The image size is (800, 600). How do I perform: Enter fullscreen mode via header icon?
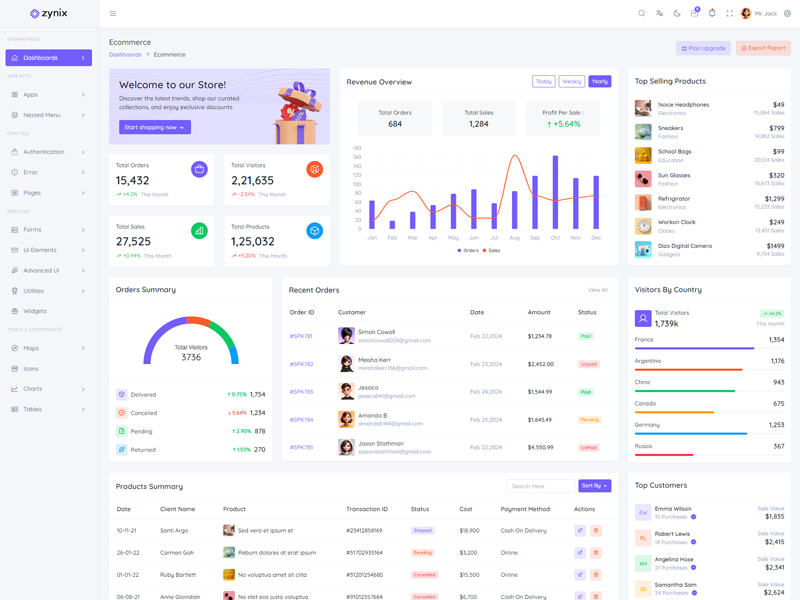point(729,14)
